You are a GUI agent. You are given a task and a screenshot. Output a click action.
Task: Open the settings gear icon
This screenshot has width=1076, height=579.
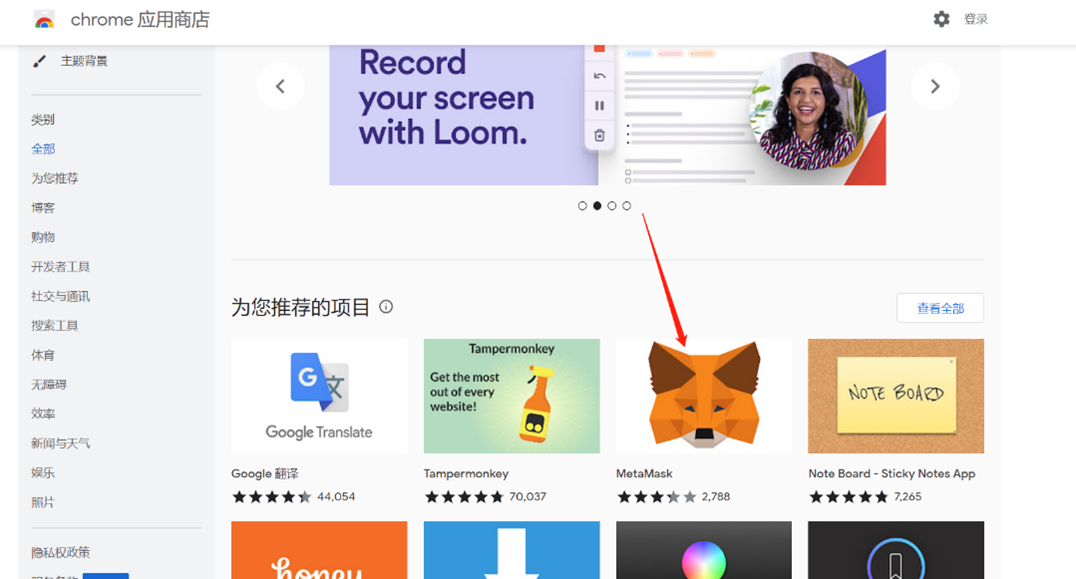pos(941,19)
